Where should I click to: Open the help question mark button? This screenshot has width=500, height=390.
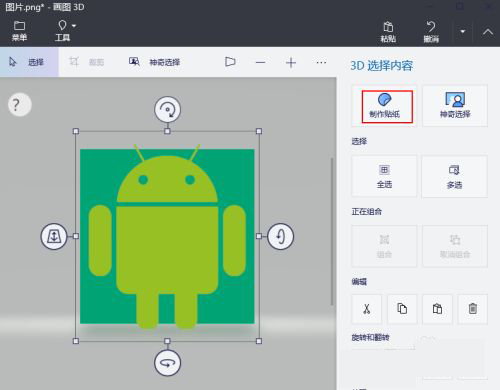coord(20,105)
